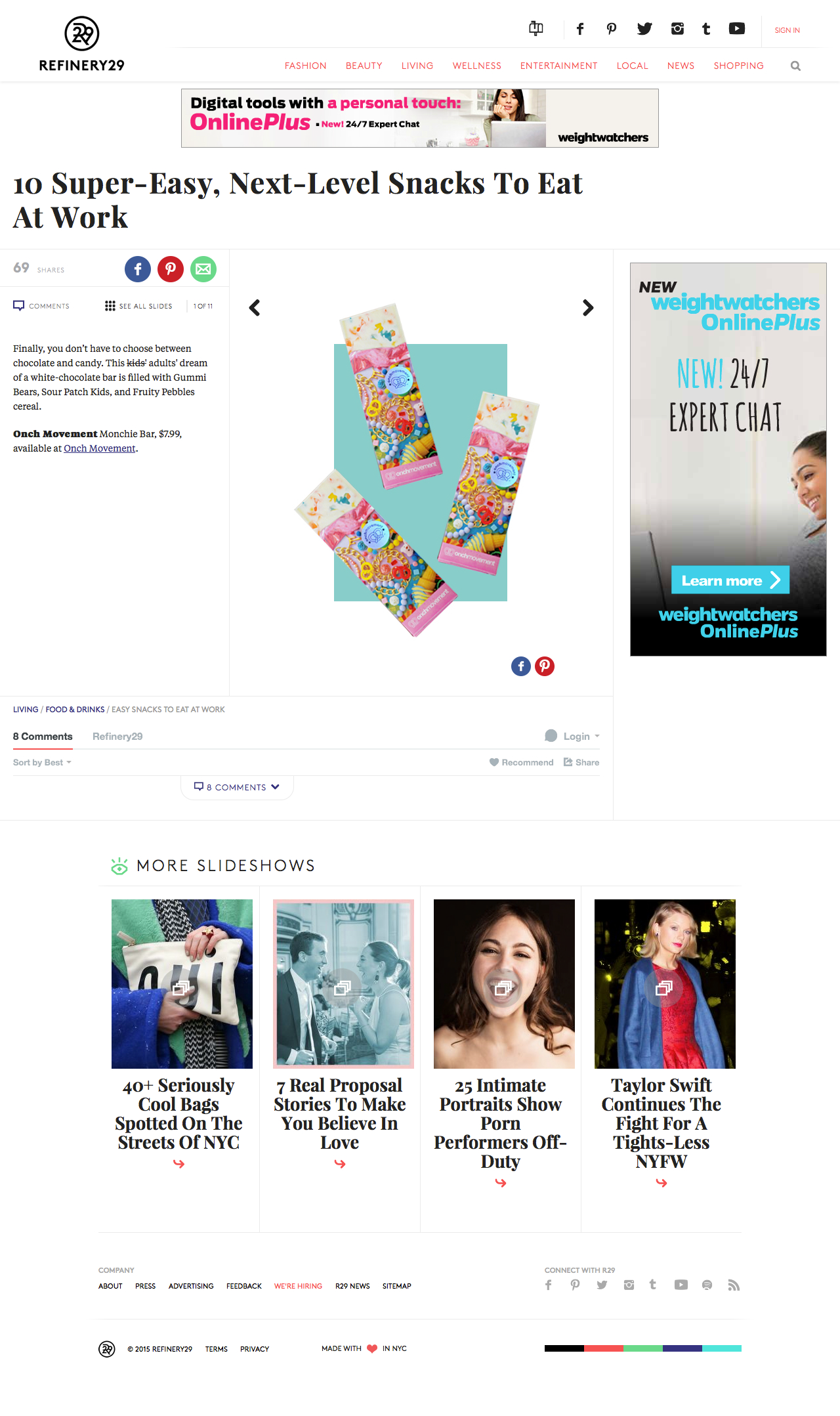Email the article with green envelope icon
Screen dimensions: 840x1416
click(x=203, y=269)
